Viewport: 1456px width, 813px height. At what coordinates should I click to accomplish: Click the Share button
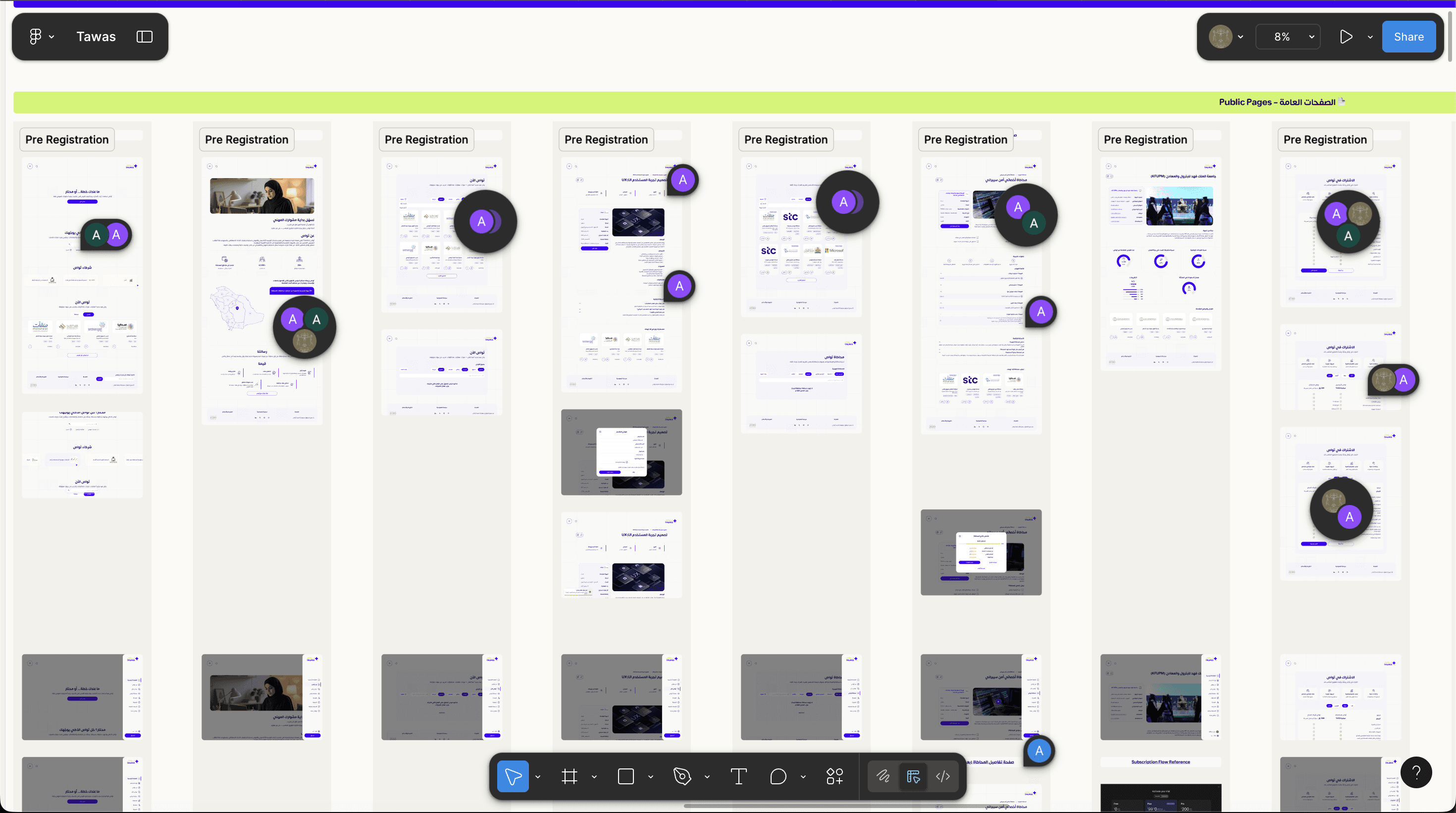pyautogui.click(x=1408, y=37)
